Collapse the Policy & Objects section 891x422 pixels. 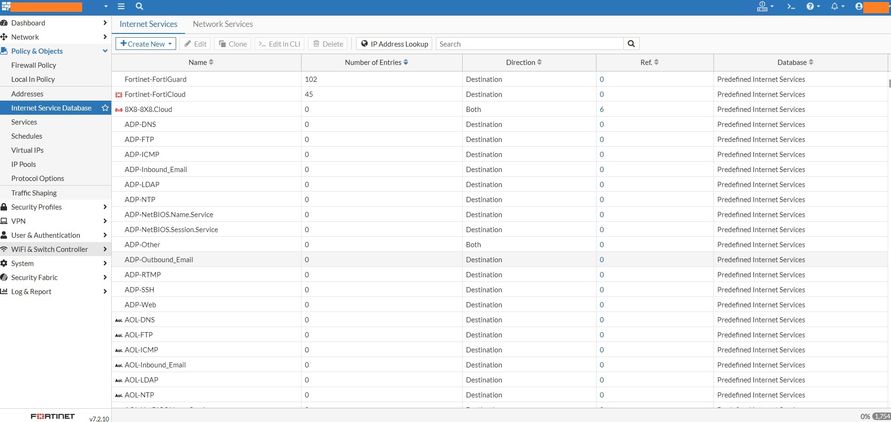click(x=105, y=51)
